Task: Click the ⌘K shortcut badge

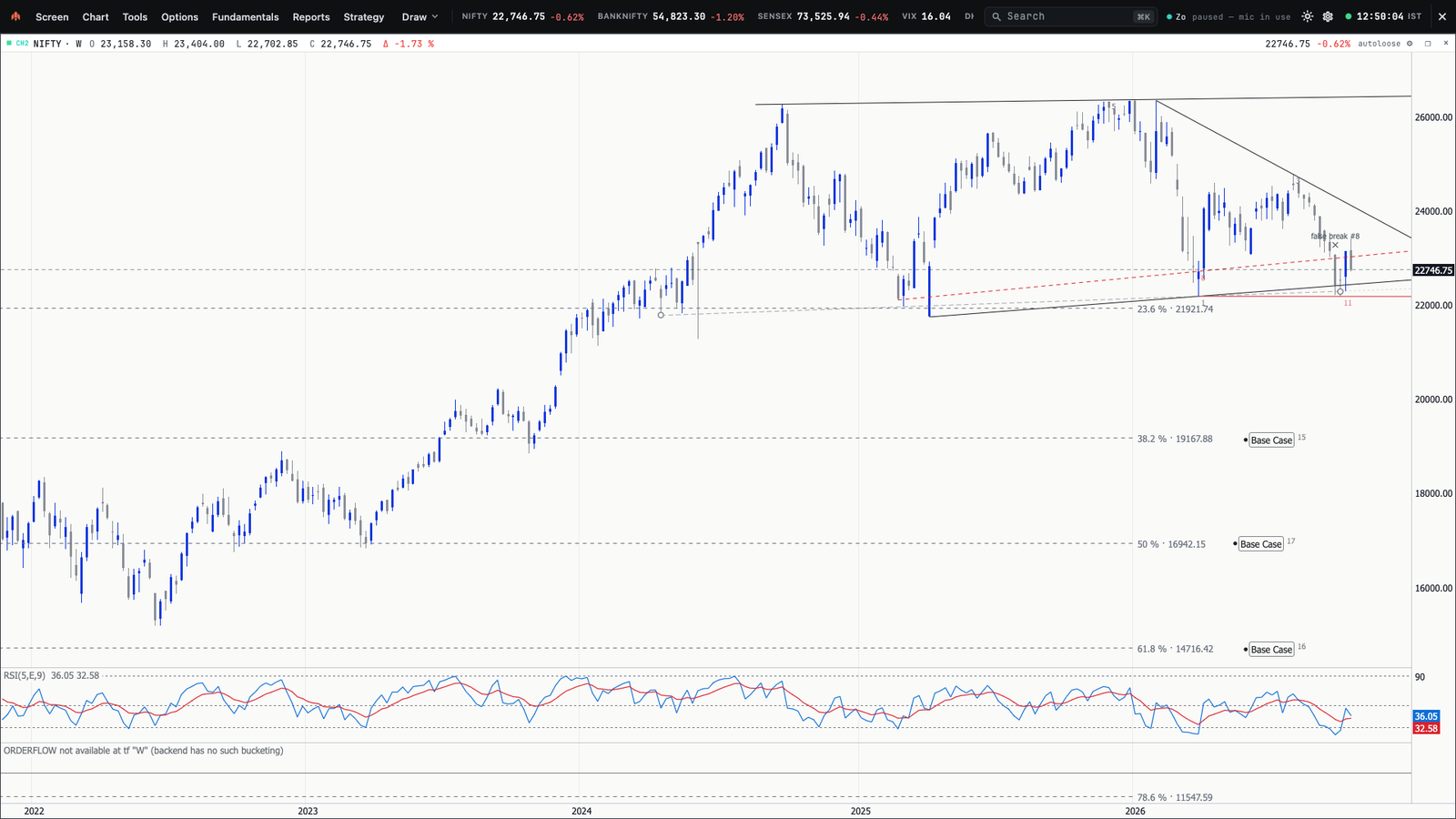Action: click(1143, 16)
